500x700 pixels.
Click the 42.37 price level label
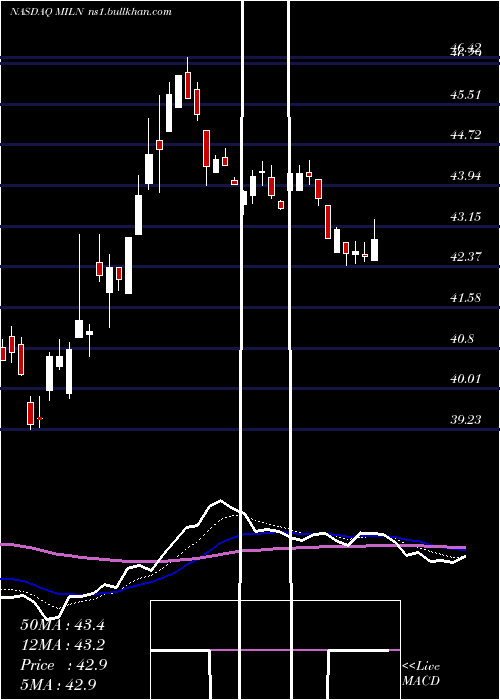[x=466, y=257]
